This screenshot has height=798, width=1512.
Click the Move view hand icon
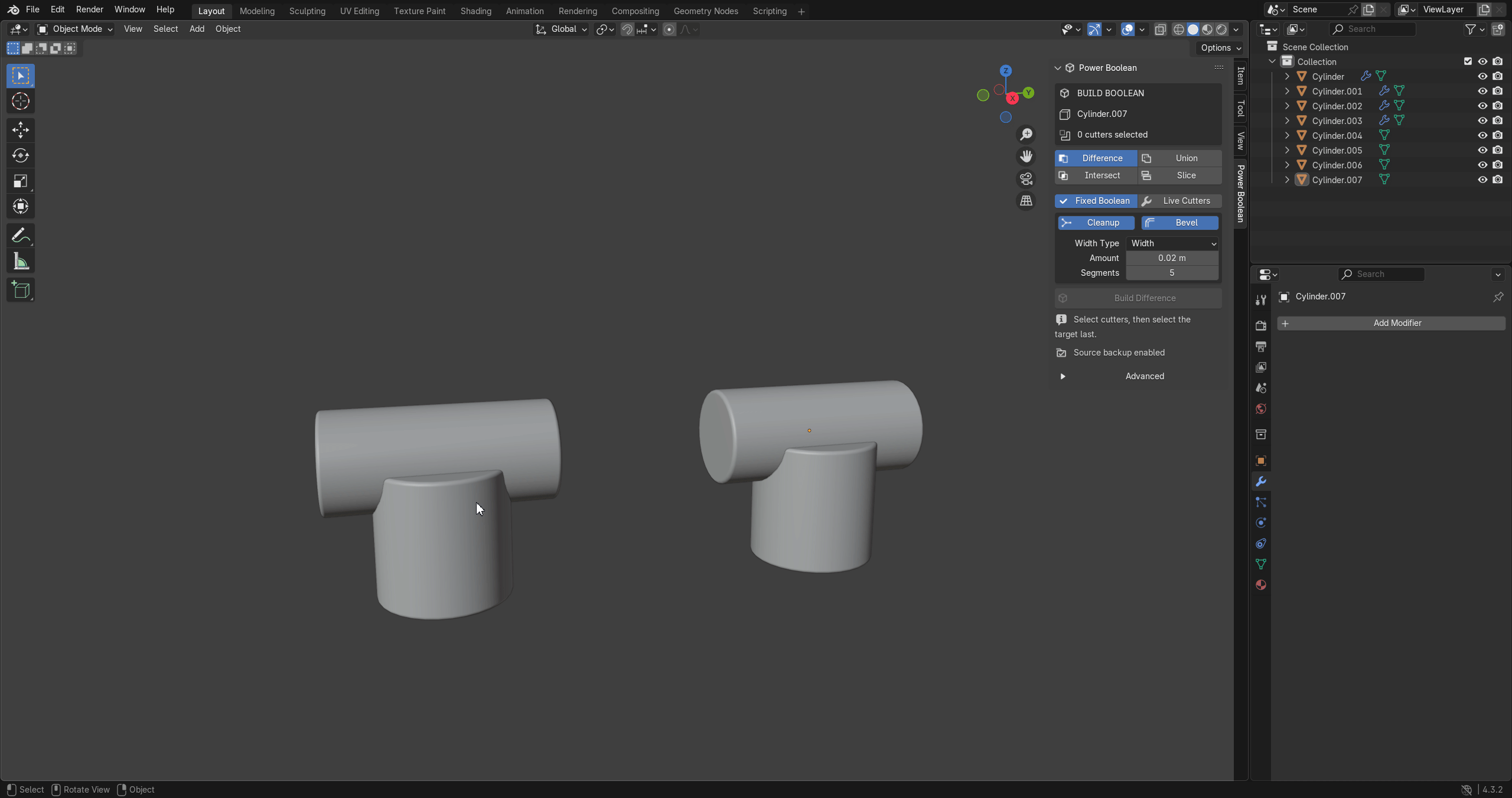[1027, 157]
